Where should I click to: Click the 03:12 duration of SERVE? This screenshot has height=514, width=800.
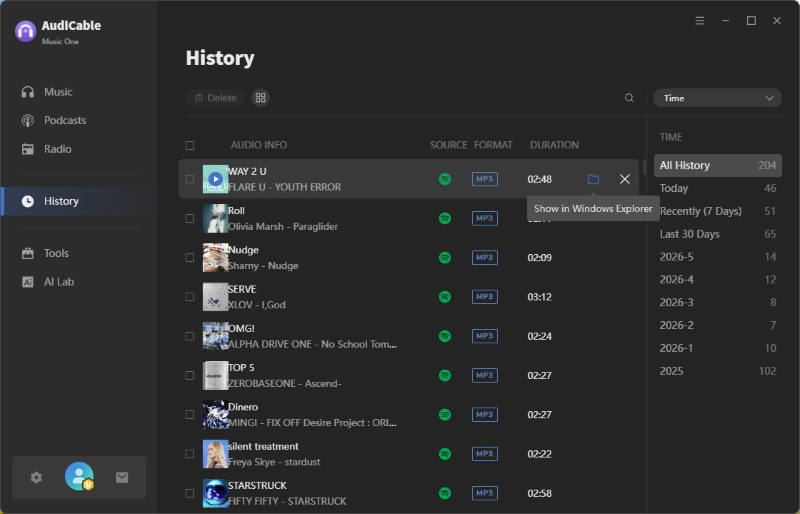click(x=539, y=297)
